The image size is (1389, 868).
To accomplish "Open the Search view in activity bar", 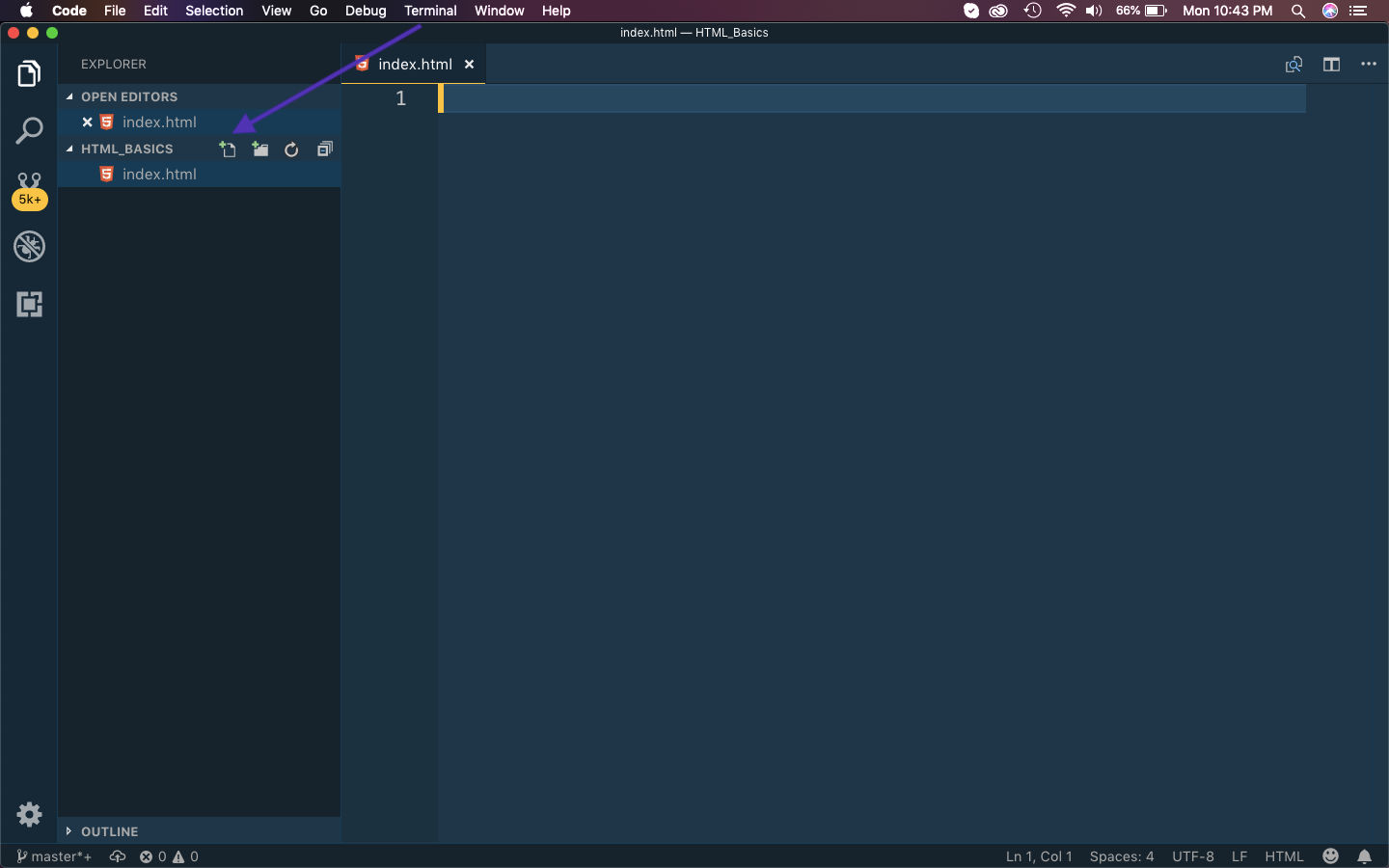I will pos(29,130).
